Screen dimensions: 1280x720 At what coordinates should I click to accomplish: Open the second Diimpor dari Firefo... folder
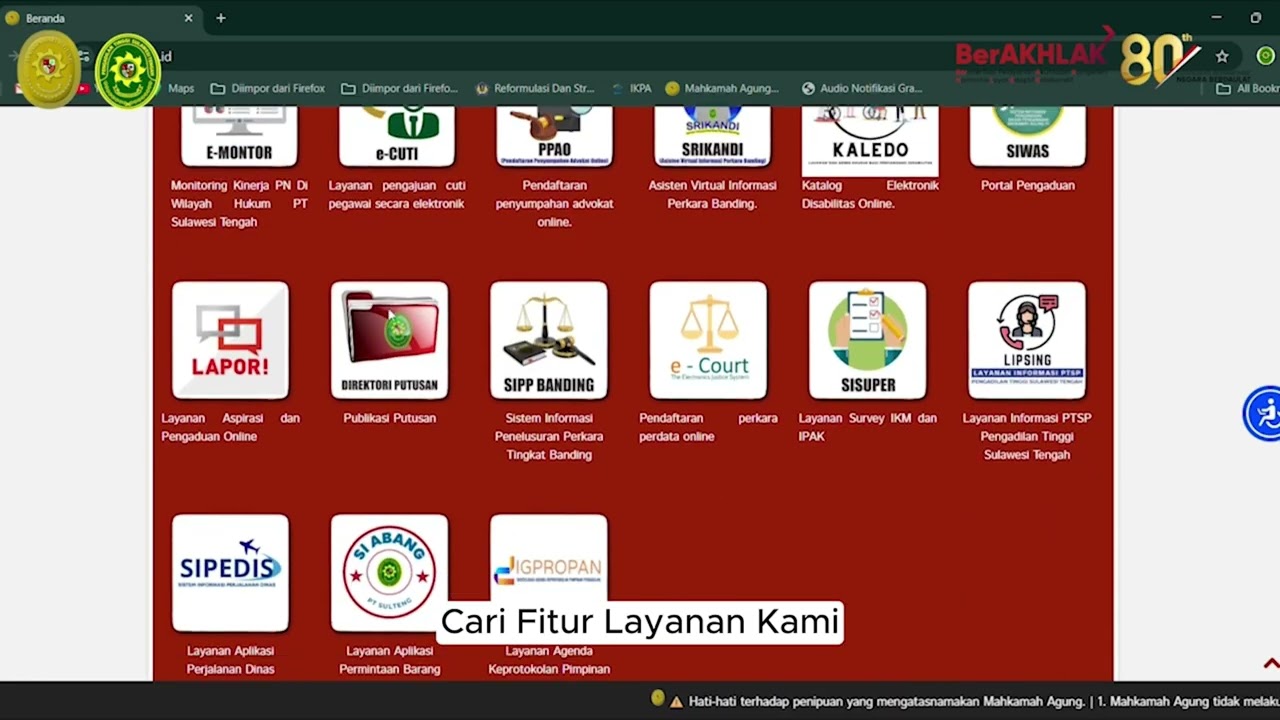pyautogui.click(x=399, y=88)
